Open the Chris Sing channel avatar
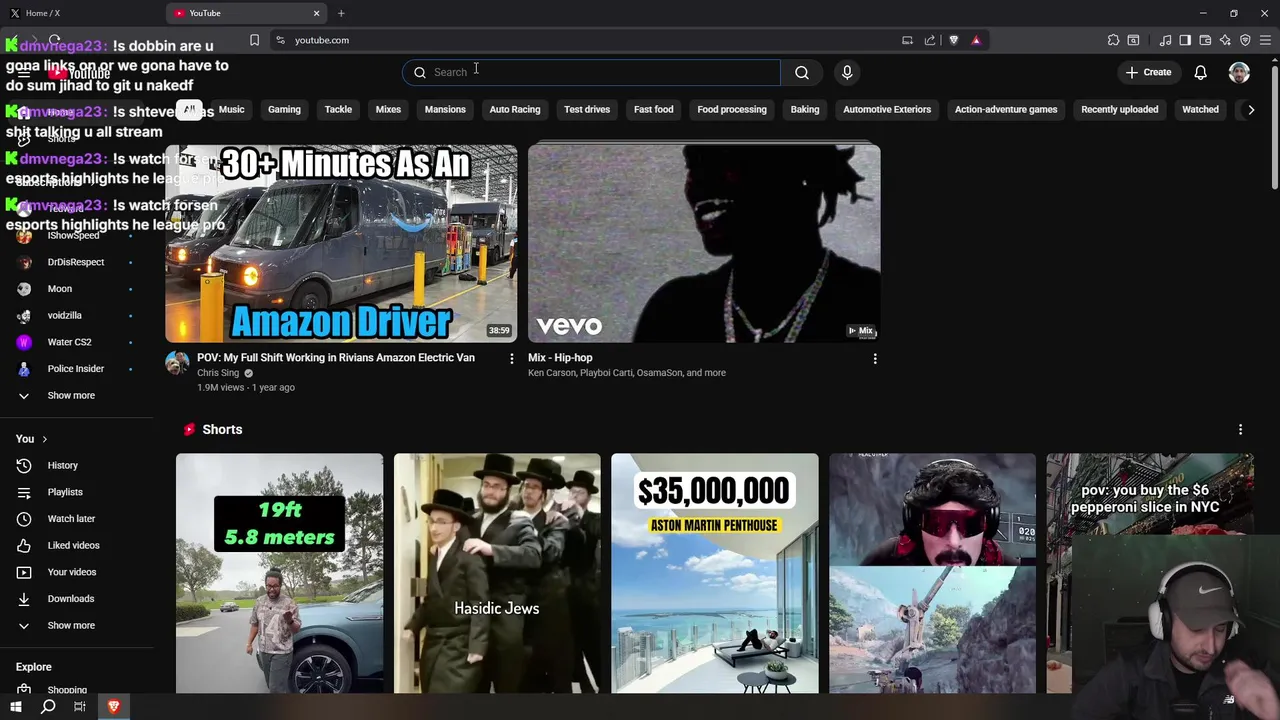Screen dimensions: 1280x720 pos(177,362)
